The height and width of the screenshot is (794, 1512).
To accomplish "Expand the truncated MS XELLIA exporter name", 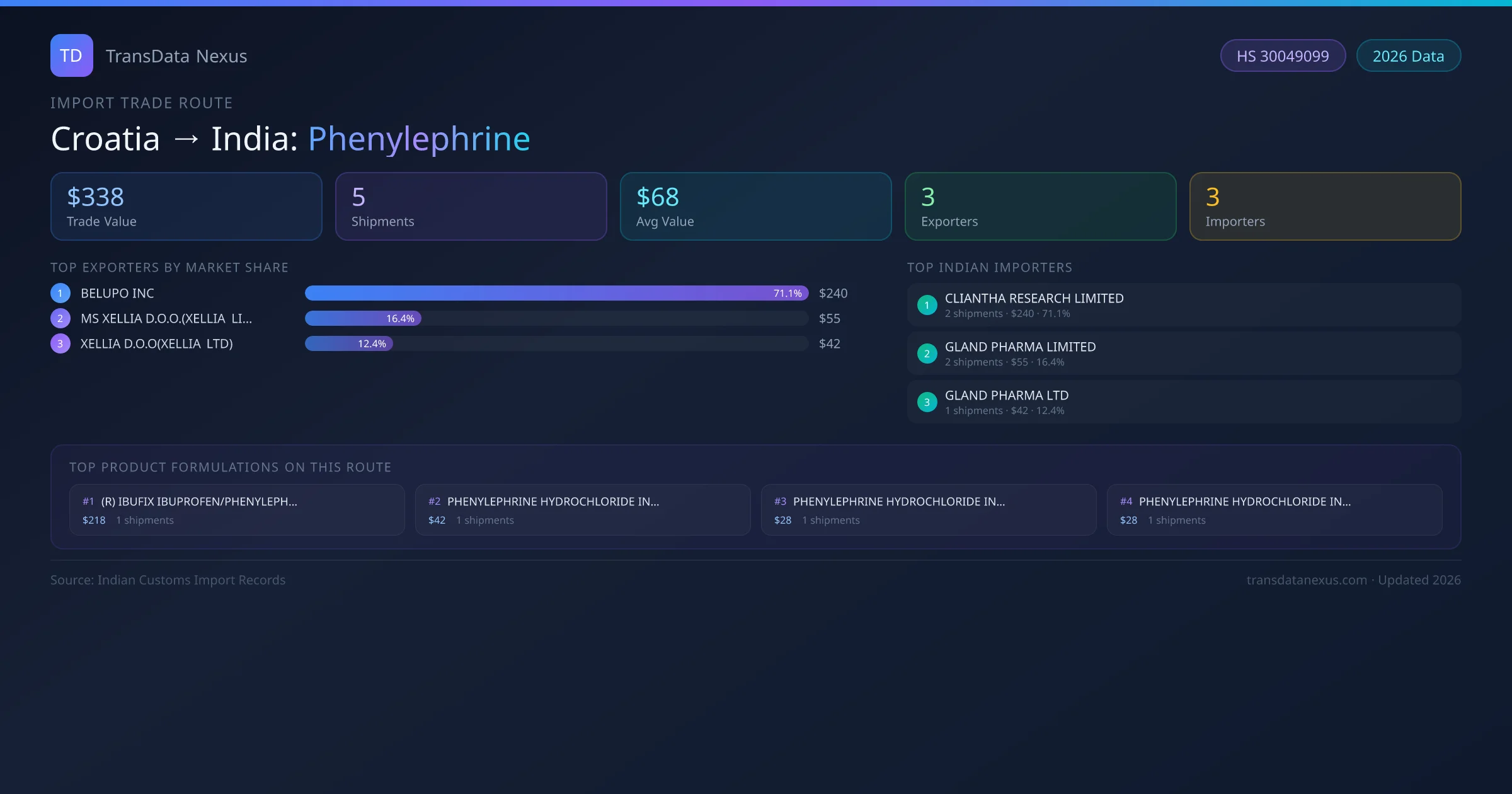I will 166,318.
